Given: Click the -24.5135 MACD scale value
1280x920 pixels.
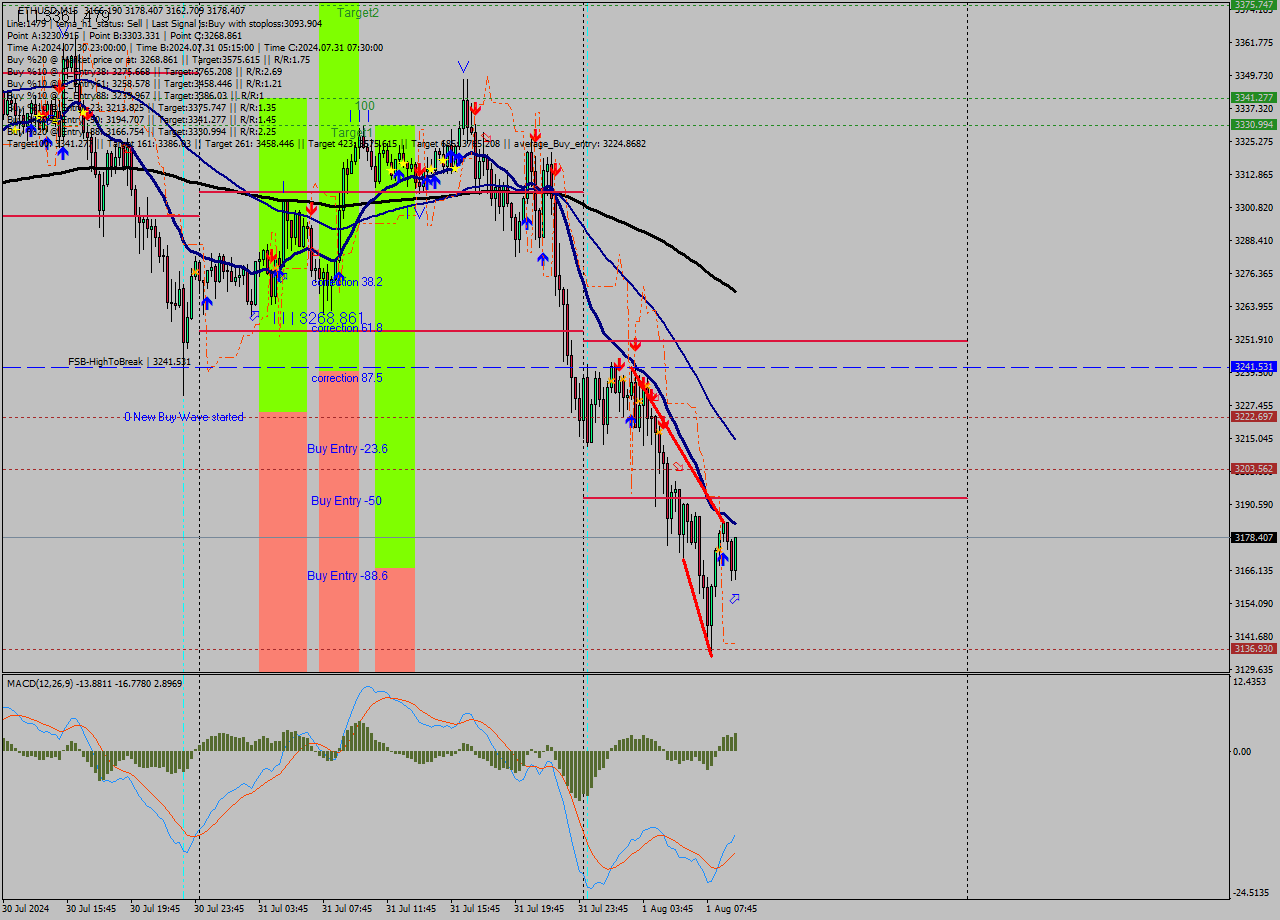Looking at the screenshot, I should 1251,893.
